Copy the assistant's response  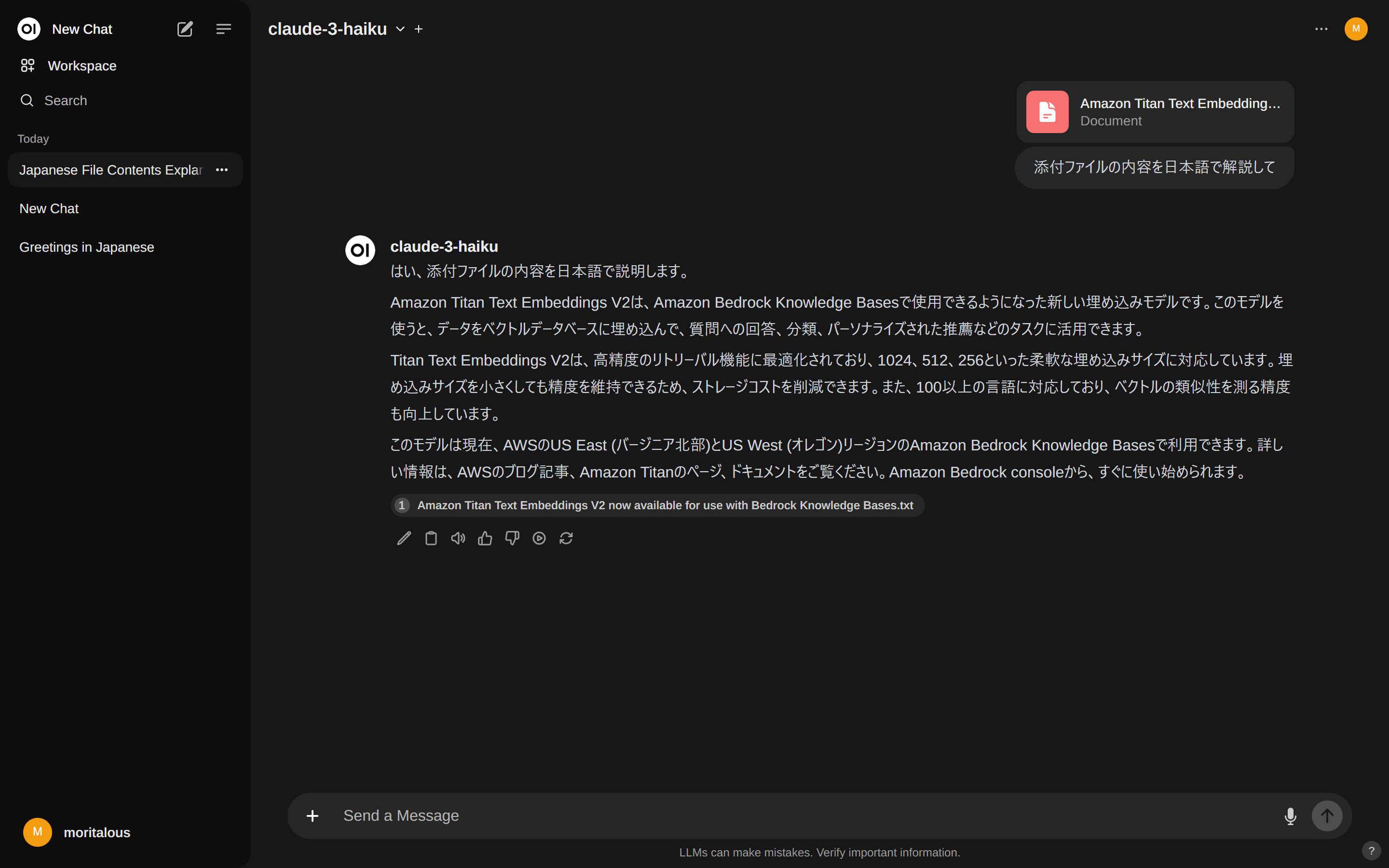pyautogui.click(x=431, y=538)
